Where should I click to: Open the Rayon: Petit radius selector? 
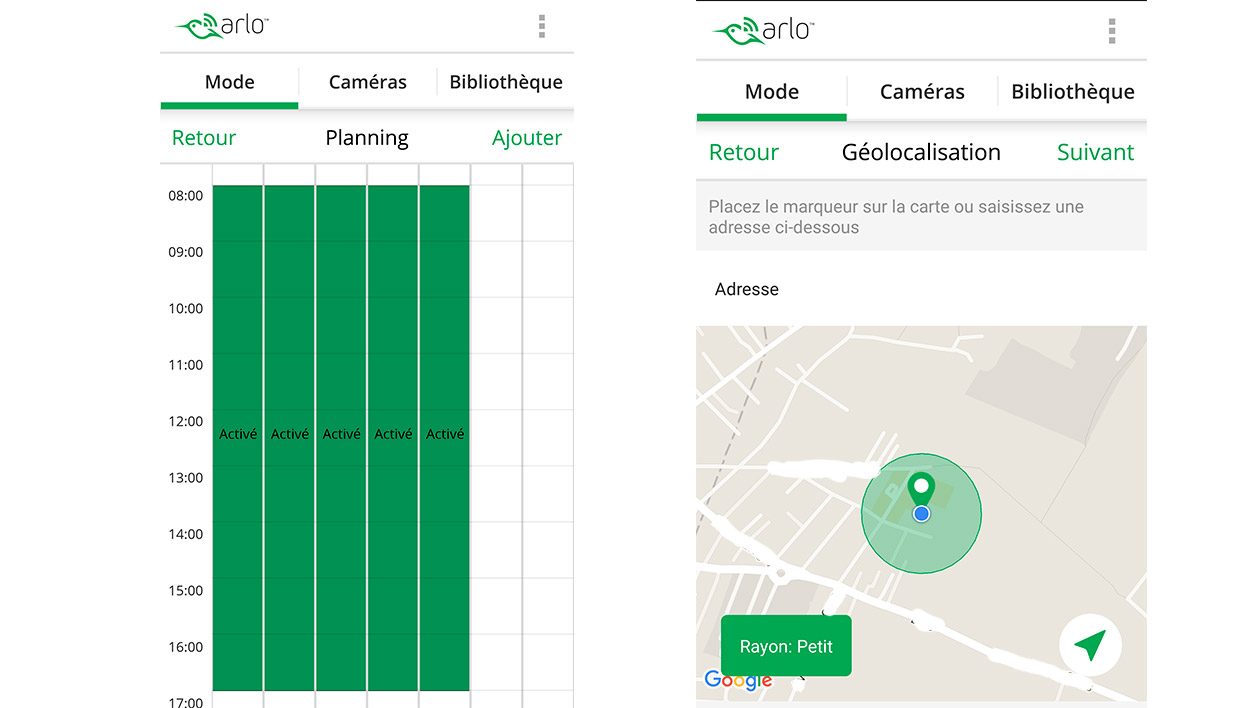pos(786,646)
